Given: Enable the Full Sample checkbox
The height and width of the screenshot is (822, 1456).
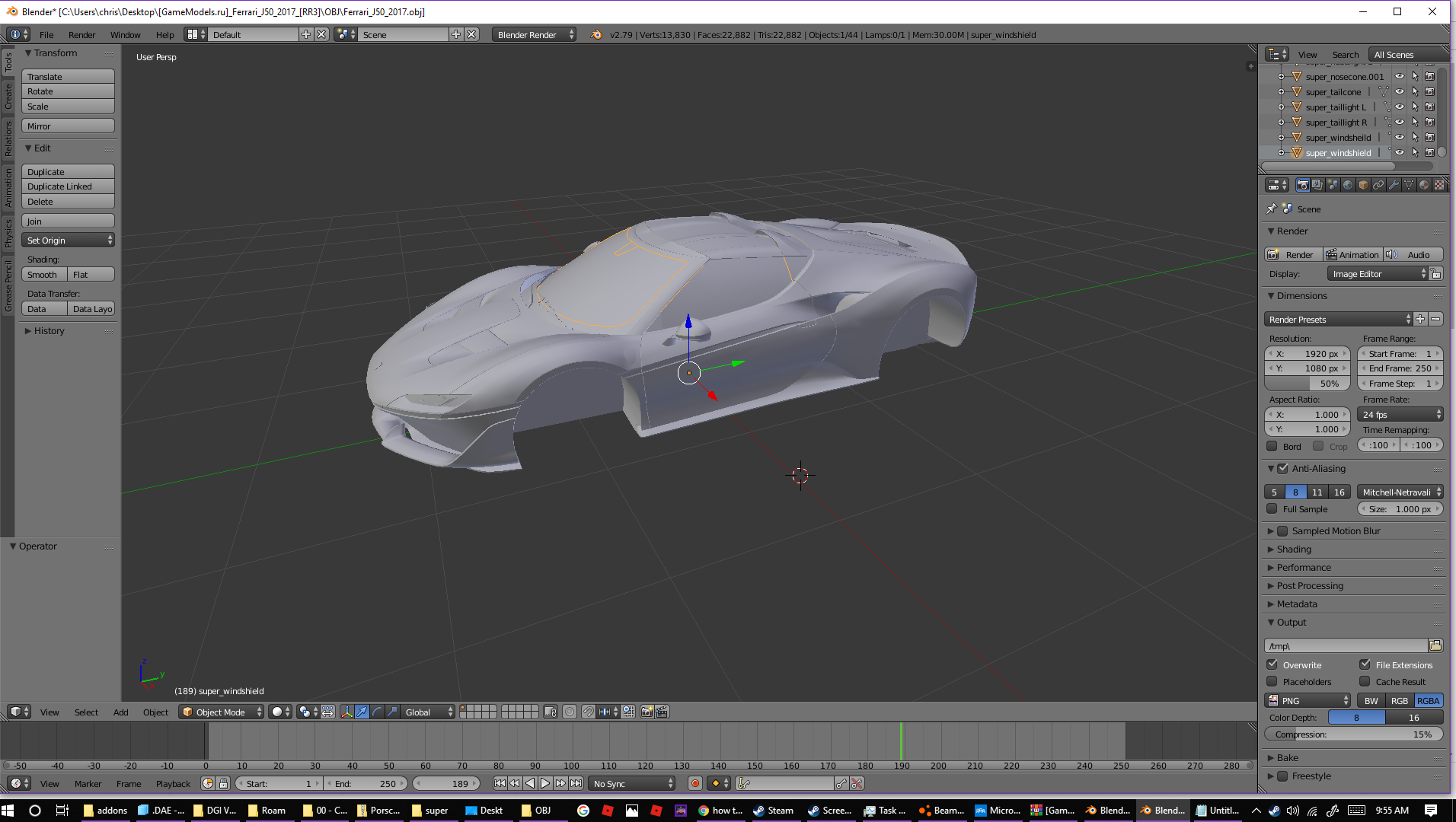Looking at the screenshot, I should tap(1272, 508).
